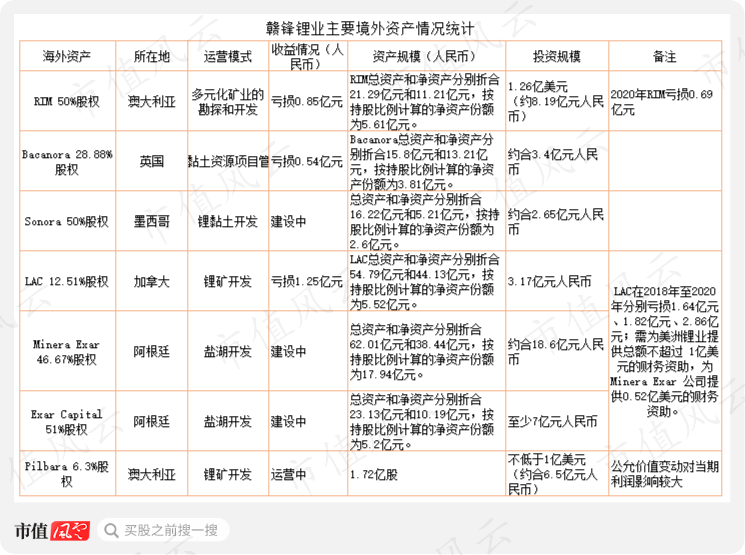The height and width of the screenshot is (555, 745).
Task: Click the 3.17亿元人民币 cell
Action: click(557, 281)
